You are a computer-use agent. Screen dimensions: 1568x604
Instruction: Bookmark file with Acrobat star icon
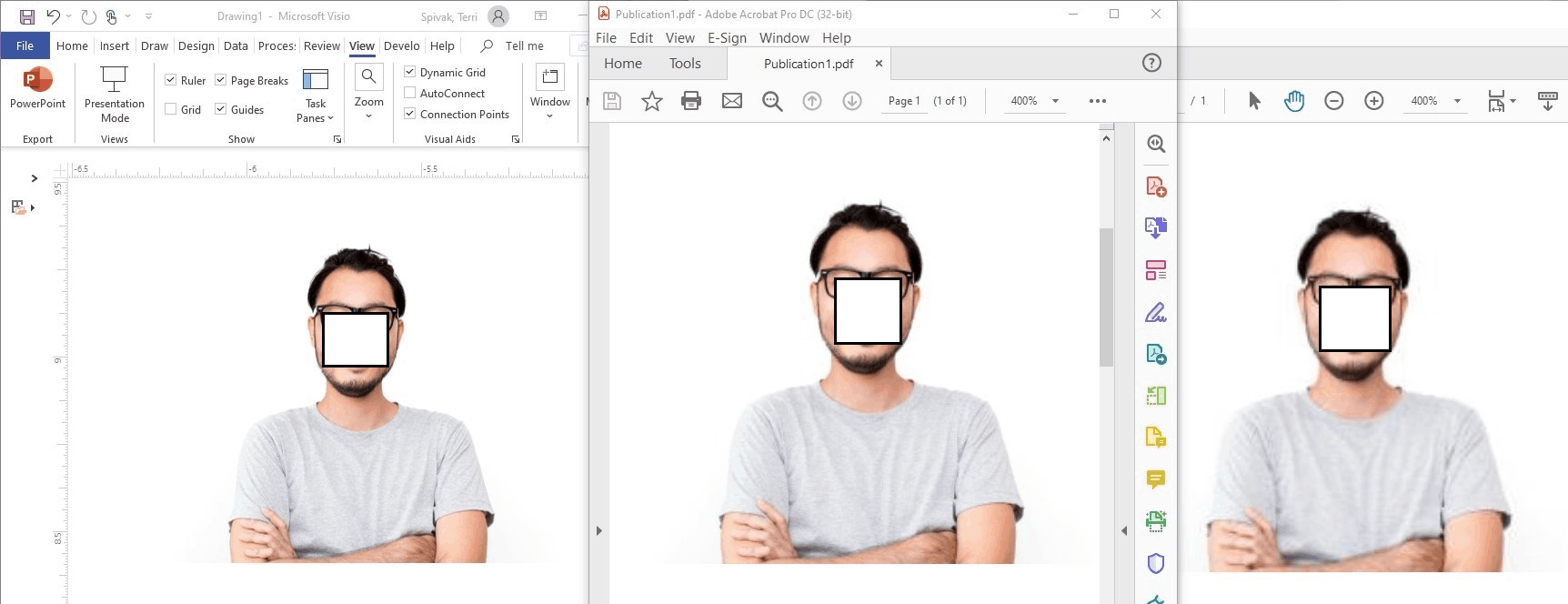coord(652,101)
